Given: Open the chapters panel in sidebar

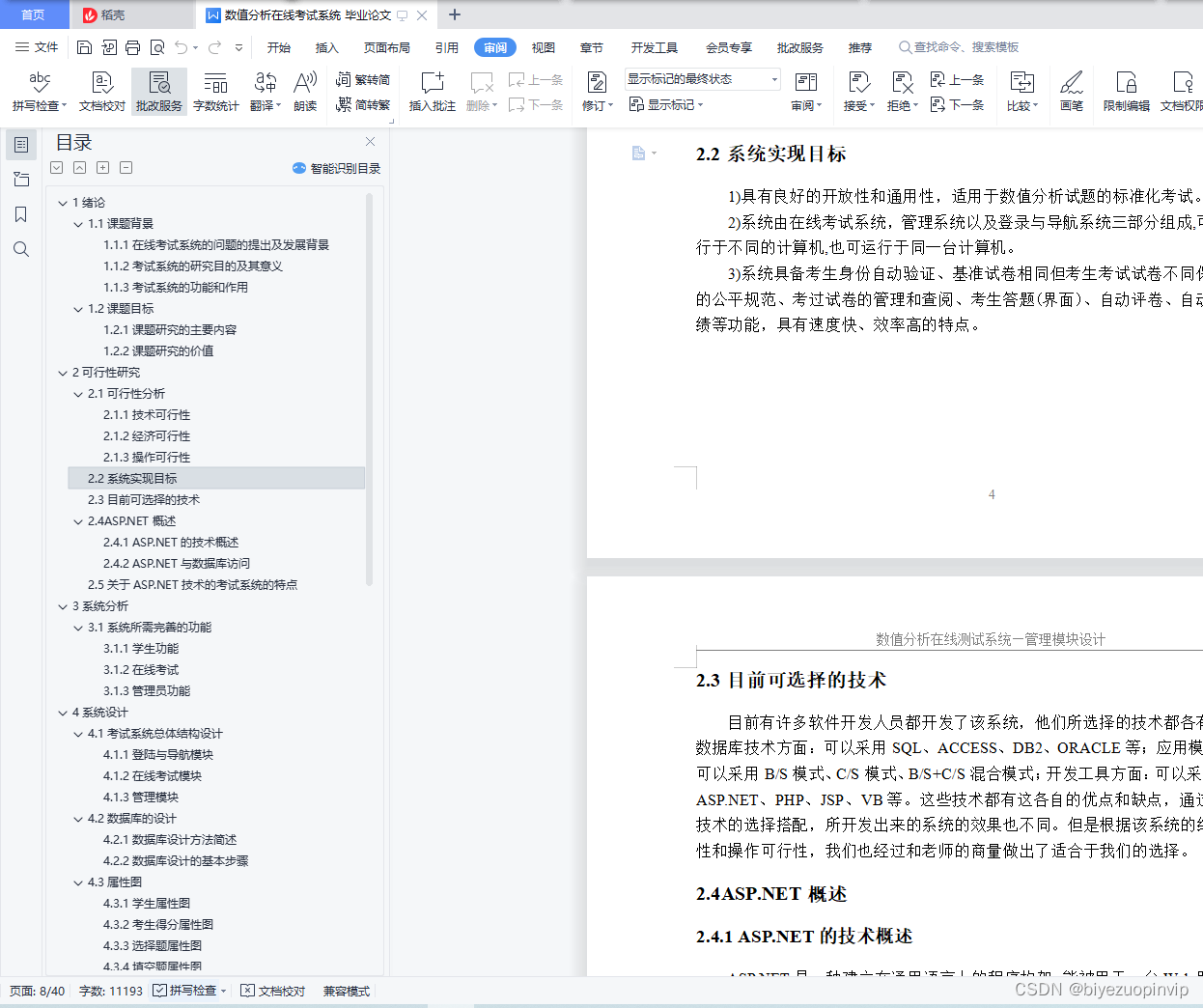Looking at the screenshot, I should [x=21, y=180].
